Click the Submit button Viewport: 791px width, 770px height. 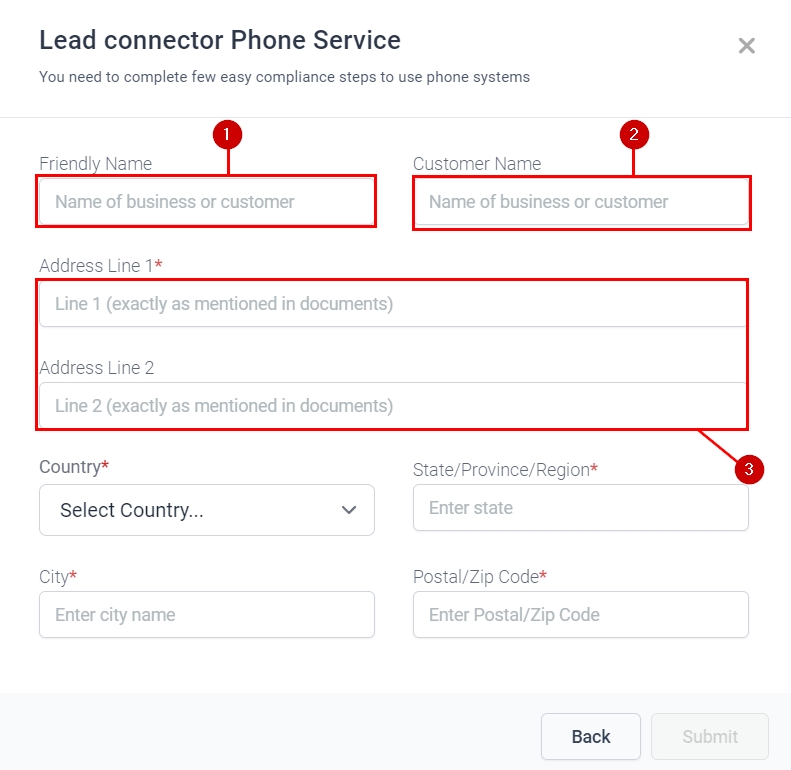pyautogui.click(x=710, y=737)
